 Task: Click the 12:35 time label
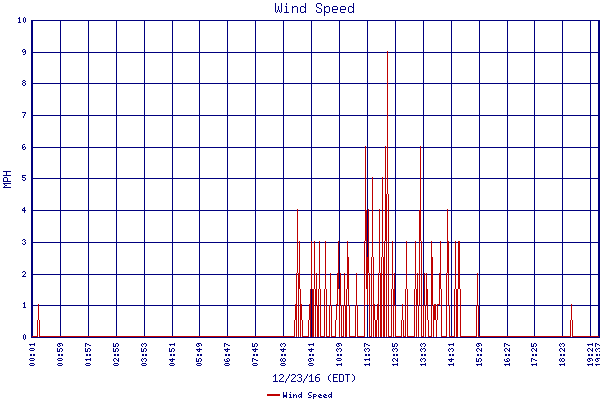395,354
